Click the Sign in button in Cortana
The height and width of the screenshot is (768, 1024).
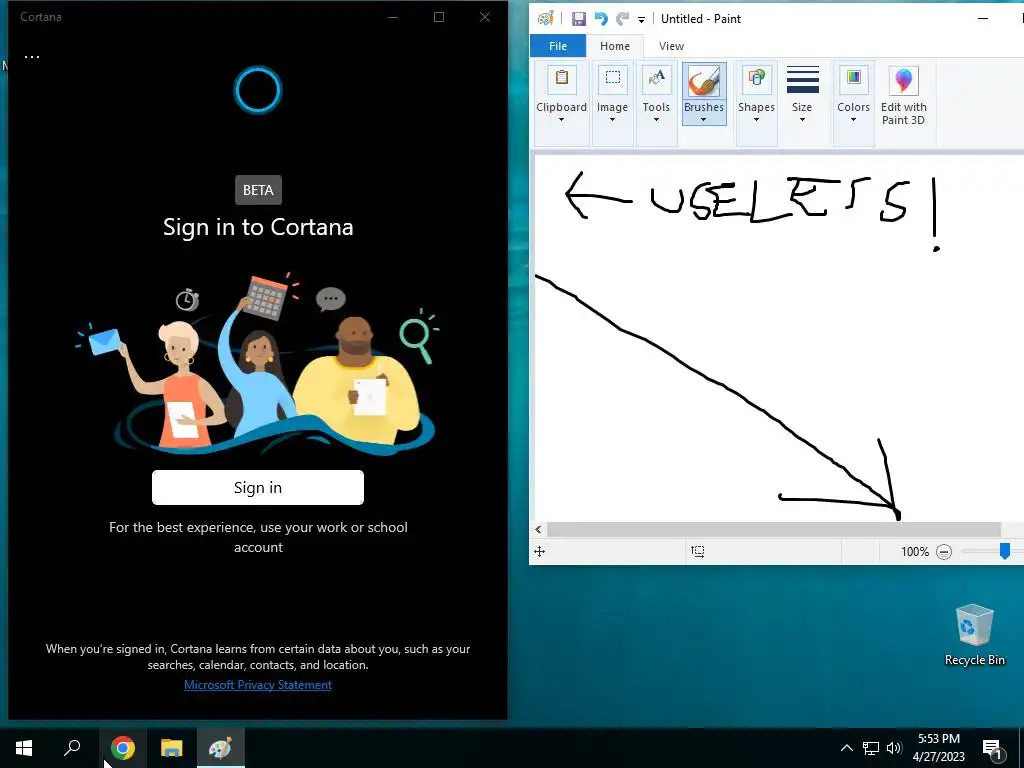(258, 487)
